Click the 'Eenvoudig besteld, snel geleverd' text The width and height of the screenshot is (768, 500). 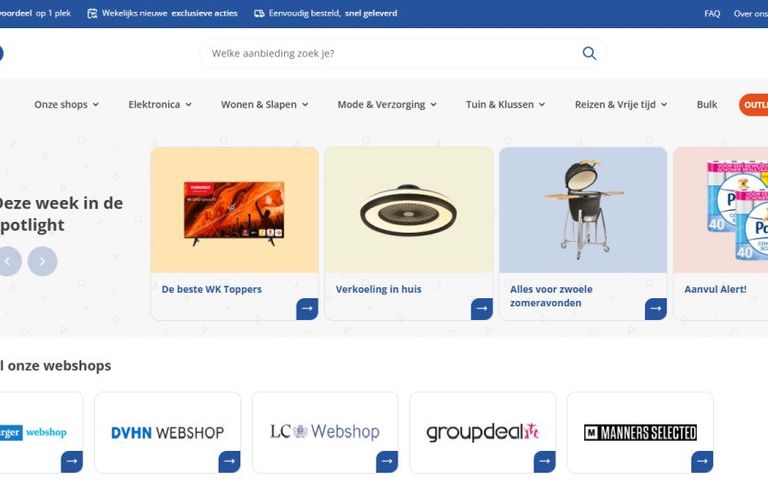(333, 14)
